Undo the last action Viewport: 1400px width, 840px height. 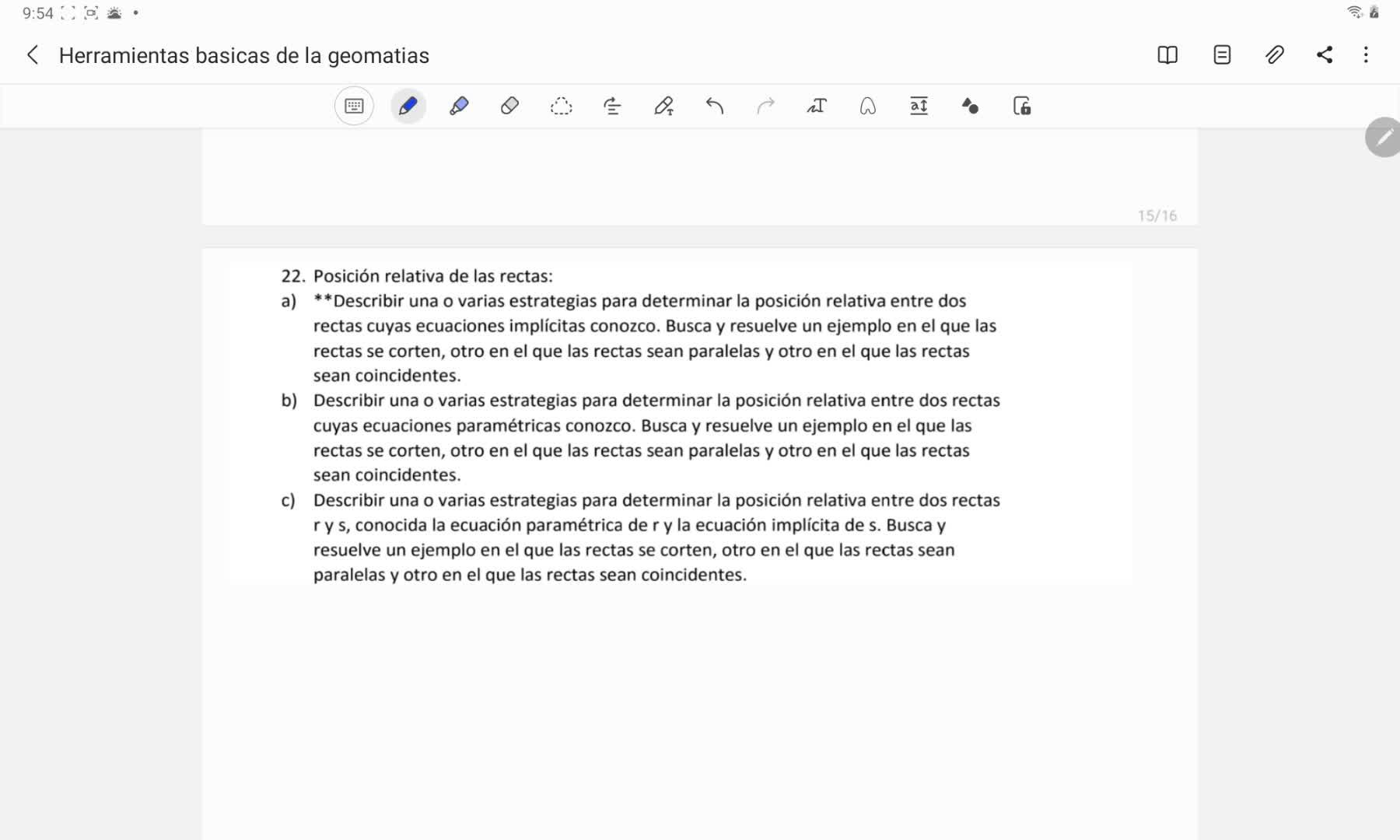(x=715, y=106)
